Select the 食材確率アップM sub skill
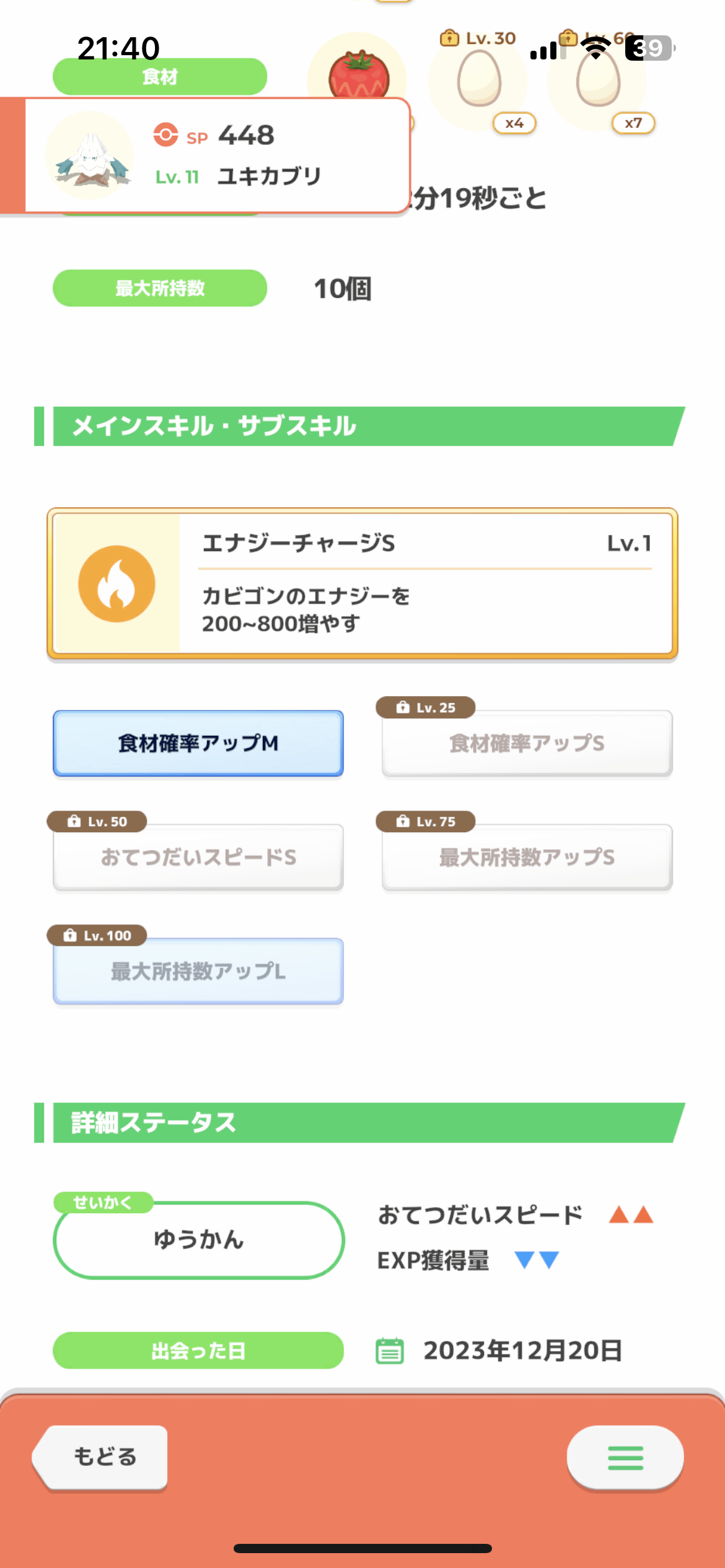Screen dimensions: 725x1568 click(198, 743)
